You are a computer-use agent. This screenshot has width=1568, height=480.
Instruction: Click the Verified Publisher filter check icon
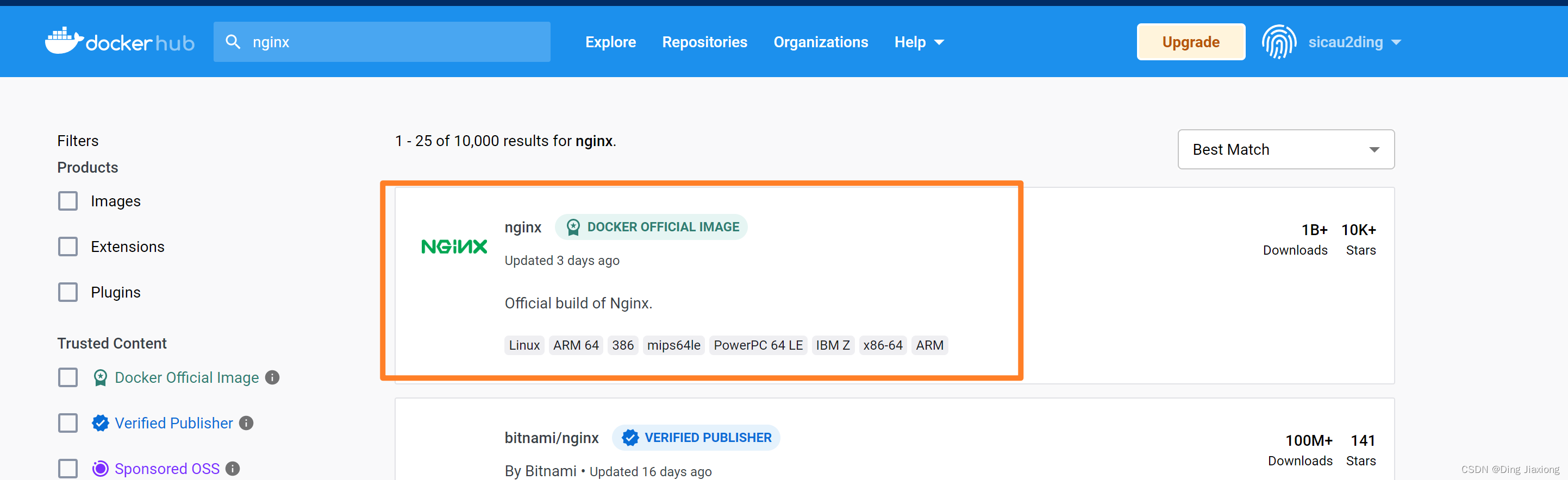pyautogui.click(x=100, y=423)
